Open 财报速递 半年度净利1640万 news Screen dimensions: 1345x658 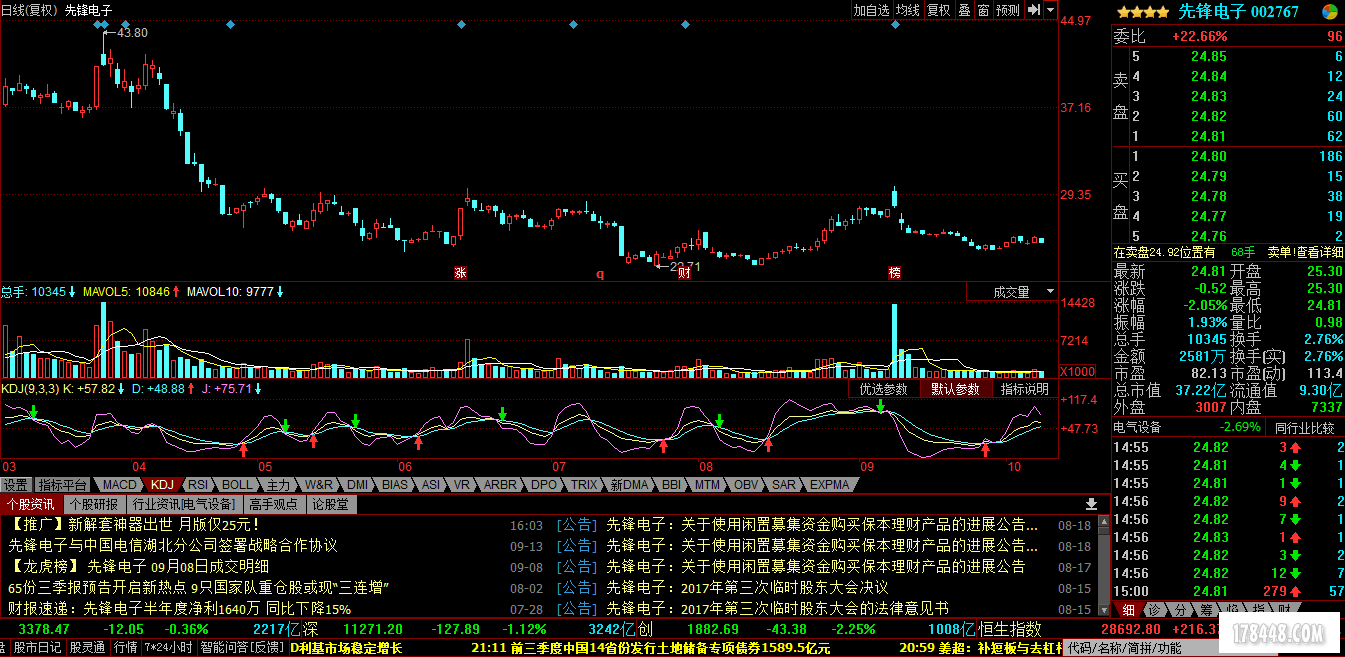pyautogui.click(x=180, y=608)
